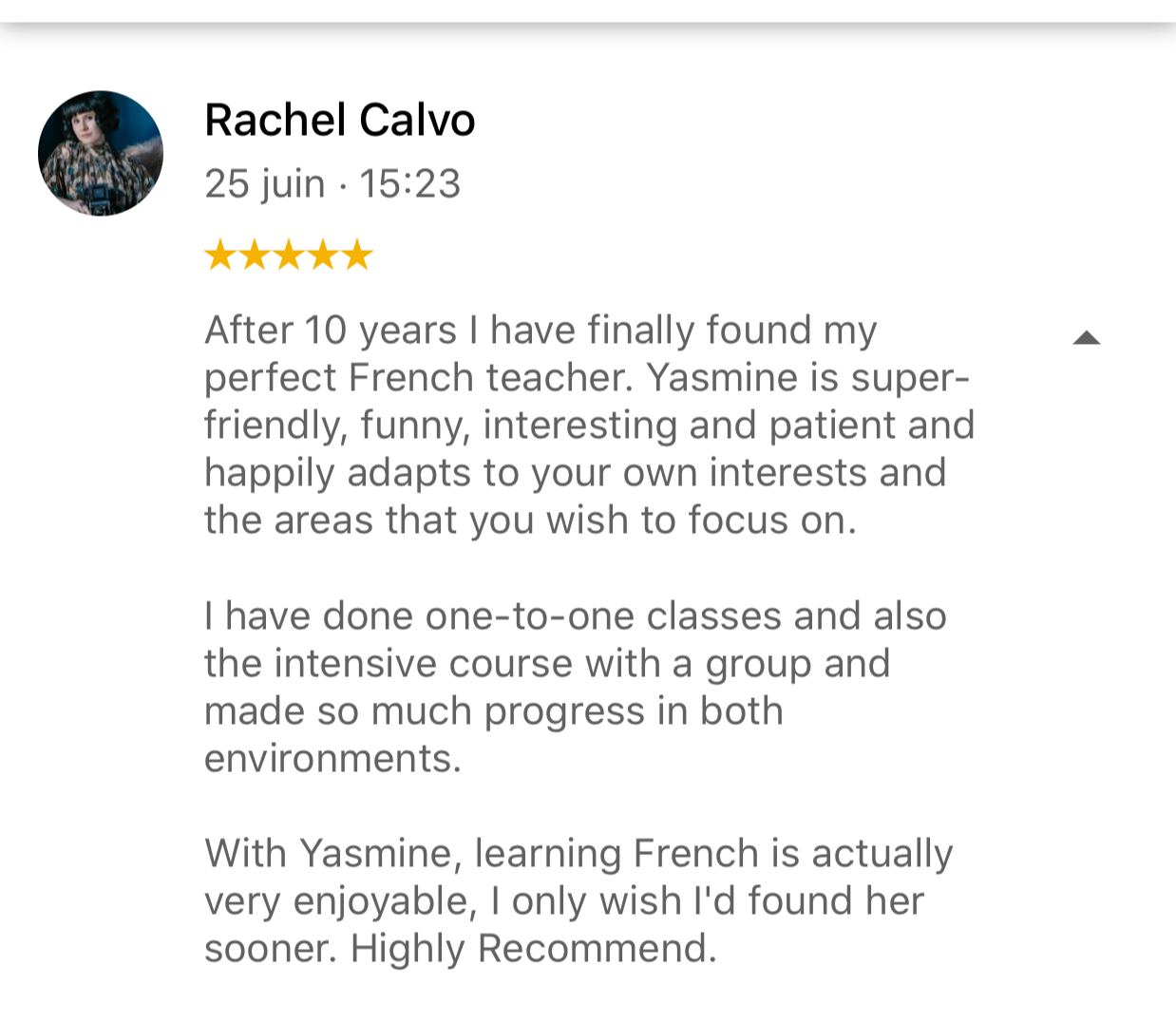
Task: Select the paragraph starting "With Yasmine, learning"
Action: click(x=579, y=901)
